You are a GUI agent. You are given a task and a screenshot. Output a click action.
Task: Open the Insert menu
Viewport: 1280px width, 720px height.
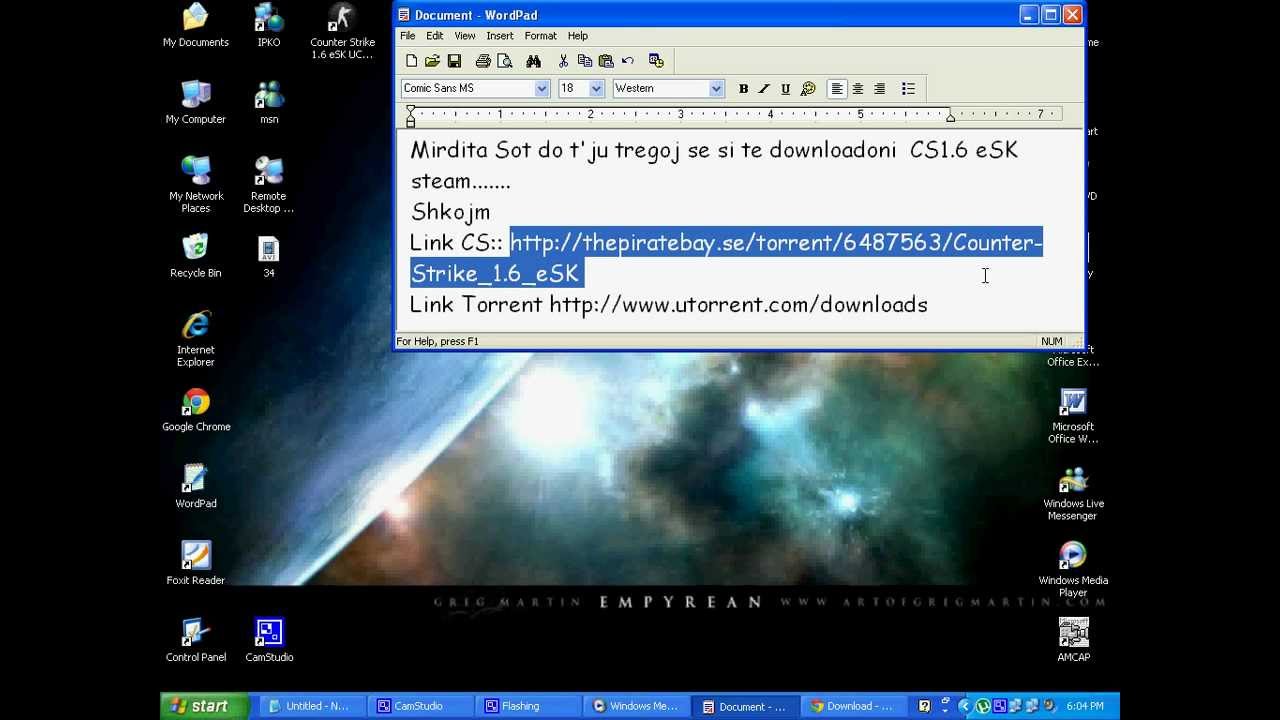click(500, 36)
